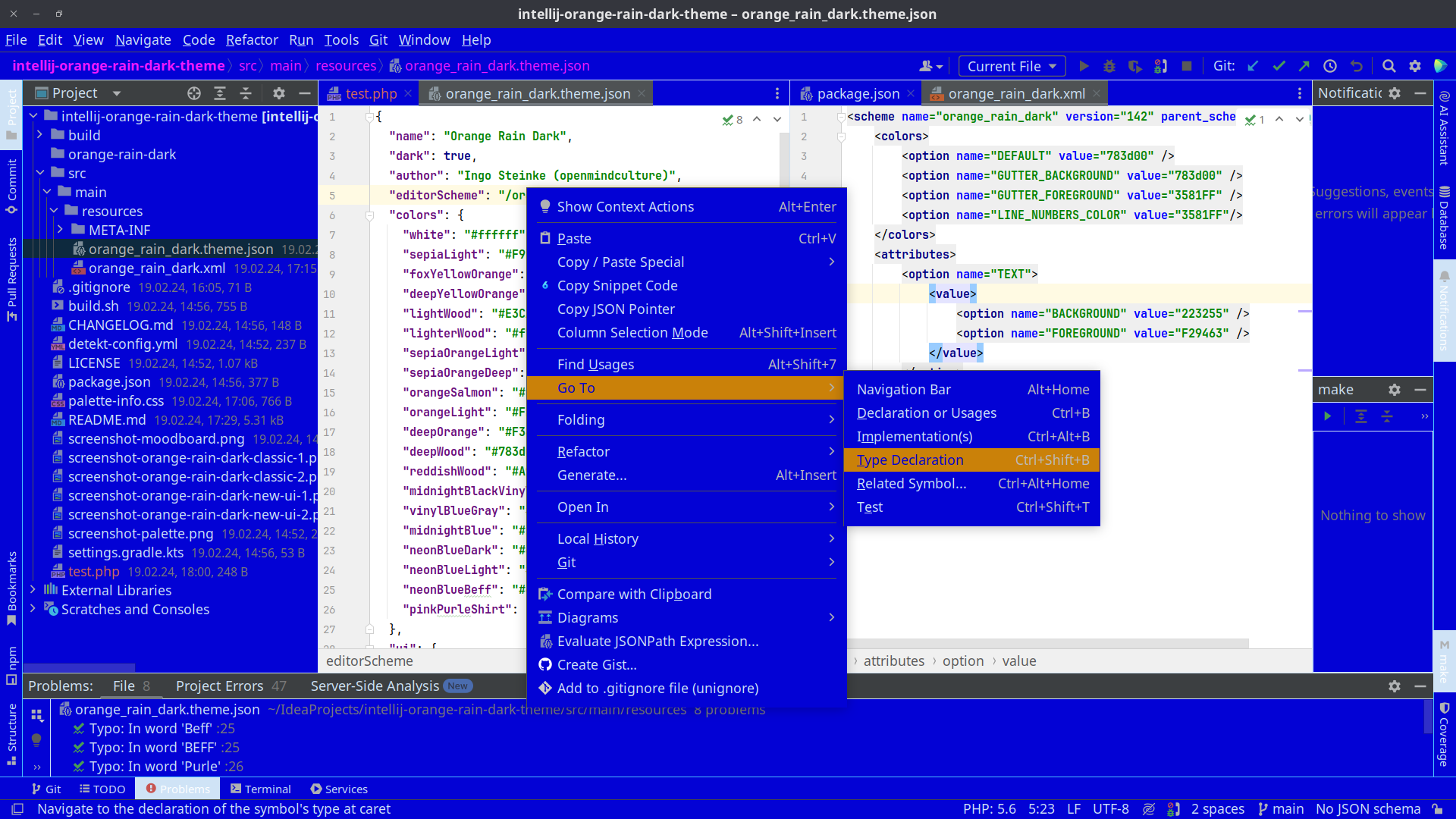Toggle the Bookmarks tool window button

(x=11, y=588)
